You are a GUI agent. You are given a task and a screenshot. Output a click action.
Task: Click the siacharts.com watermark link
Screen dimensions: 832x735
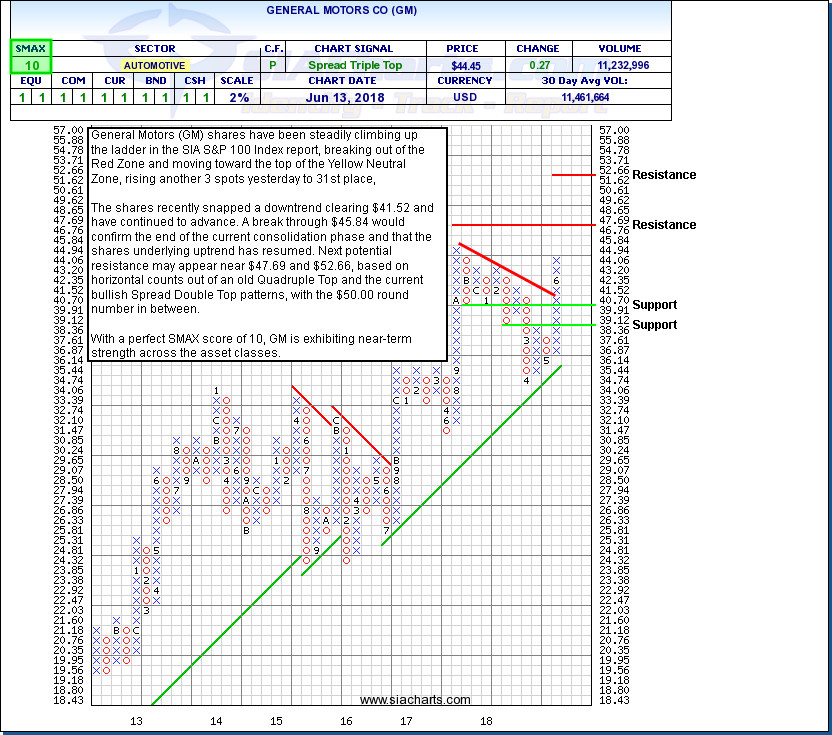(400, 700)
